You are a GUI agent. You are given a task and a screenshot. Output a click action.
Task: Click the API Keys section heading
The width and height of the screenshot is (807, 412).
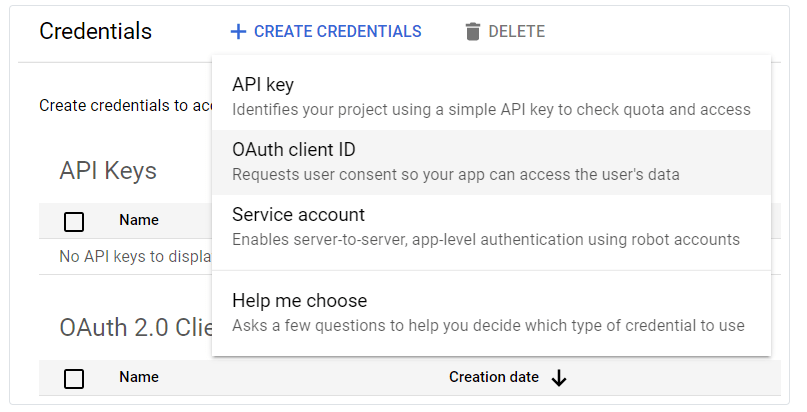[108, 171]
